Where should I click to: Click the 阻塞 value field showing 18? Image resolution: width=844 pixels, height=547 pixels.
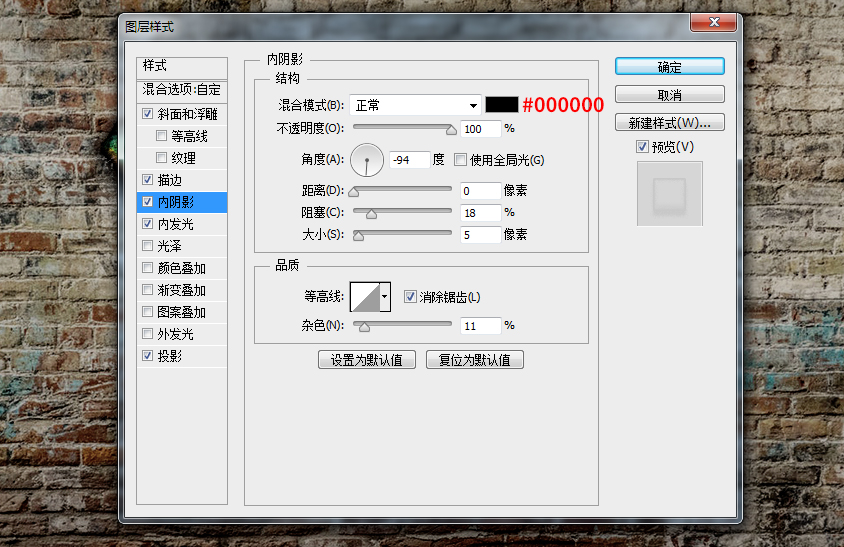(480, 213)
